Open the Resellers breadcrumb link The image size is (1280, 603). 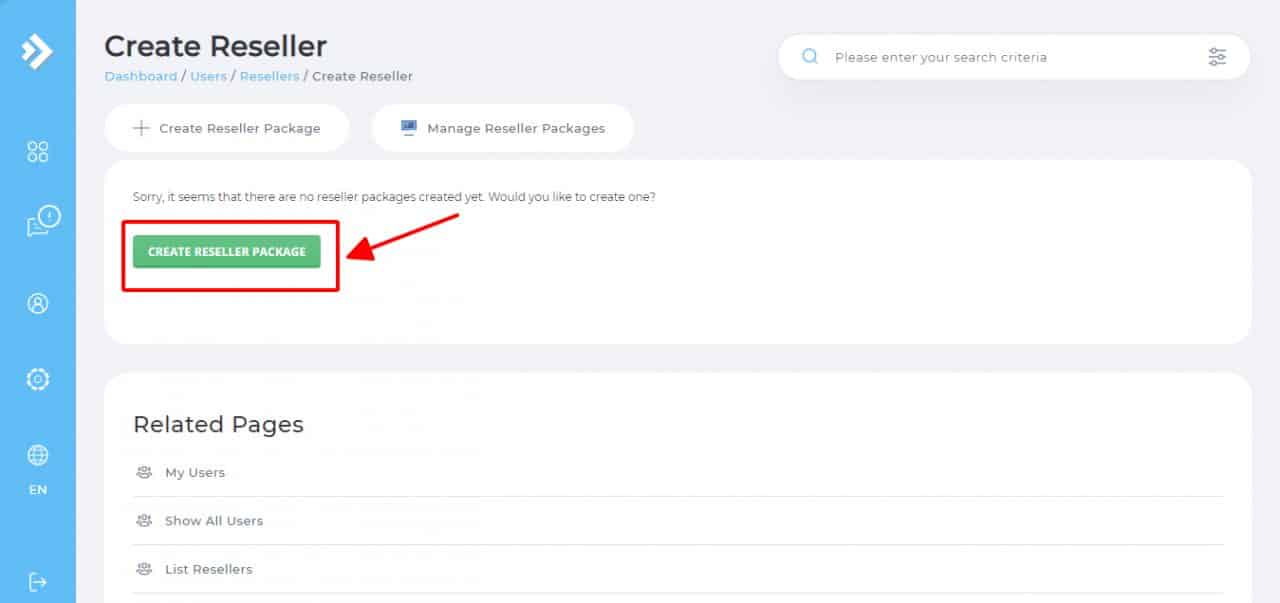(269, 76)
